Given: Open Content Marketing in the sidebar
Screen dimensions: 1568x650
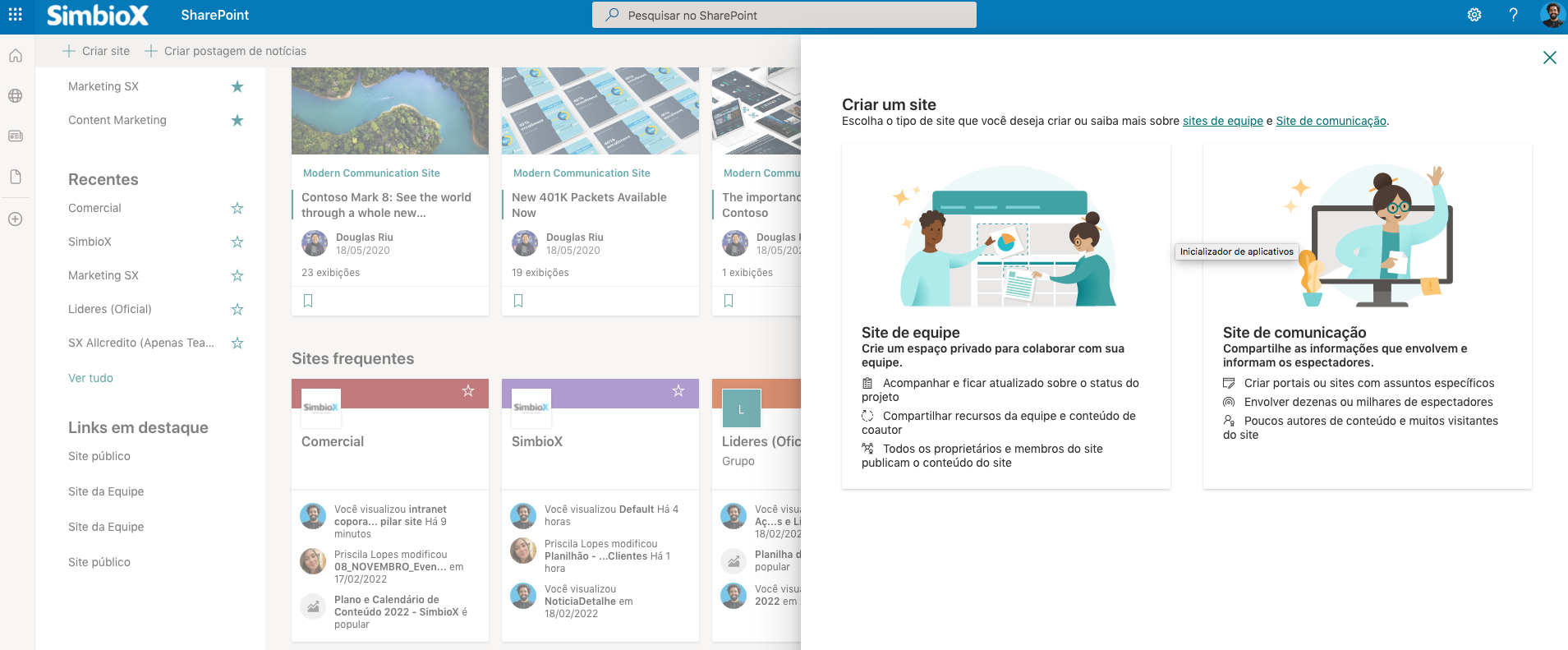Looking at the screenshot, I should click(117, 120).
